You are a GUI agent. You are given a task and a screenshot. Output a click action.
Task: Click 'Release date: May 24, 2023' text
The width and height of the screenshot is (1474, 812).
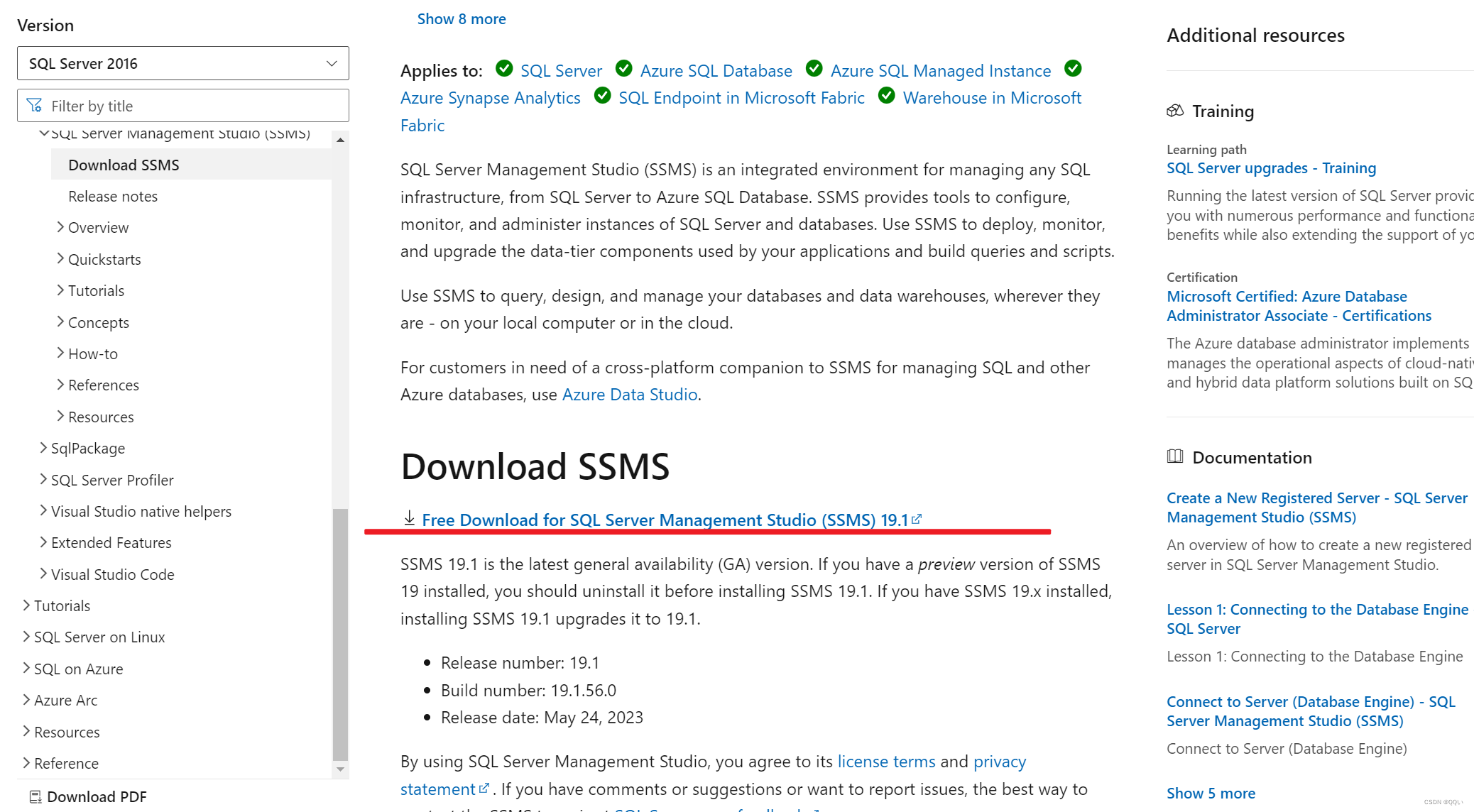542,718
